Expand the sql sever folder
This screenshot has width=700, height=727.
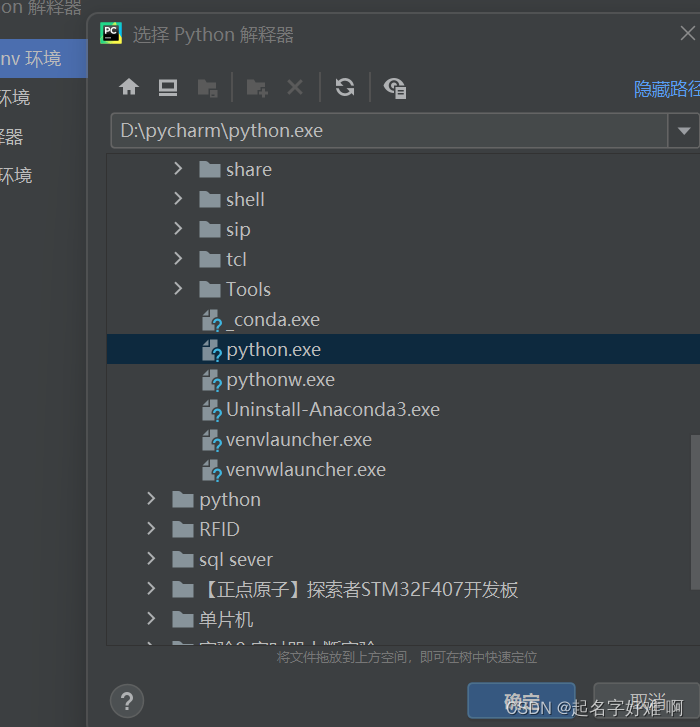tap(151, 558)
